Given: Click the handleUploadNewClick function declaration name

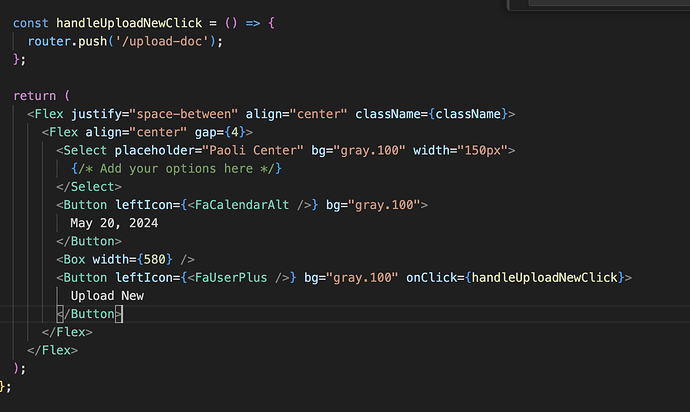Looking at the screenshot, I should click(x=129, y=23).
